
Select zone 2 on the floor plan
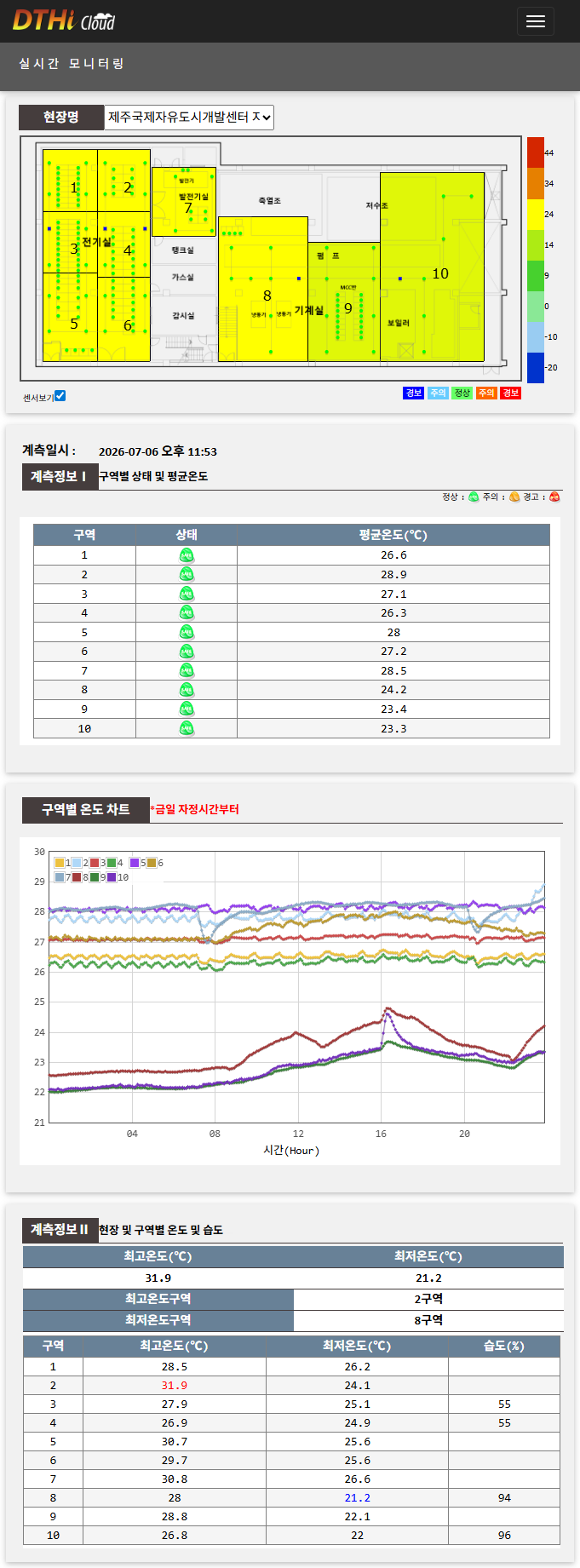(123, 181)
